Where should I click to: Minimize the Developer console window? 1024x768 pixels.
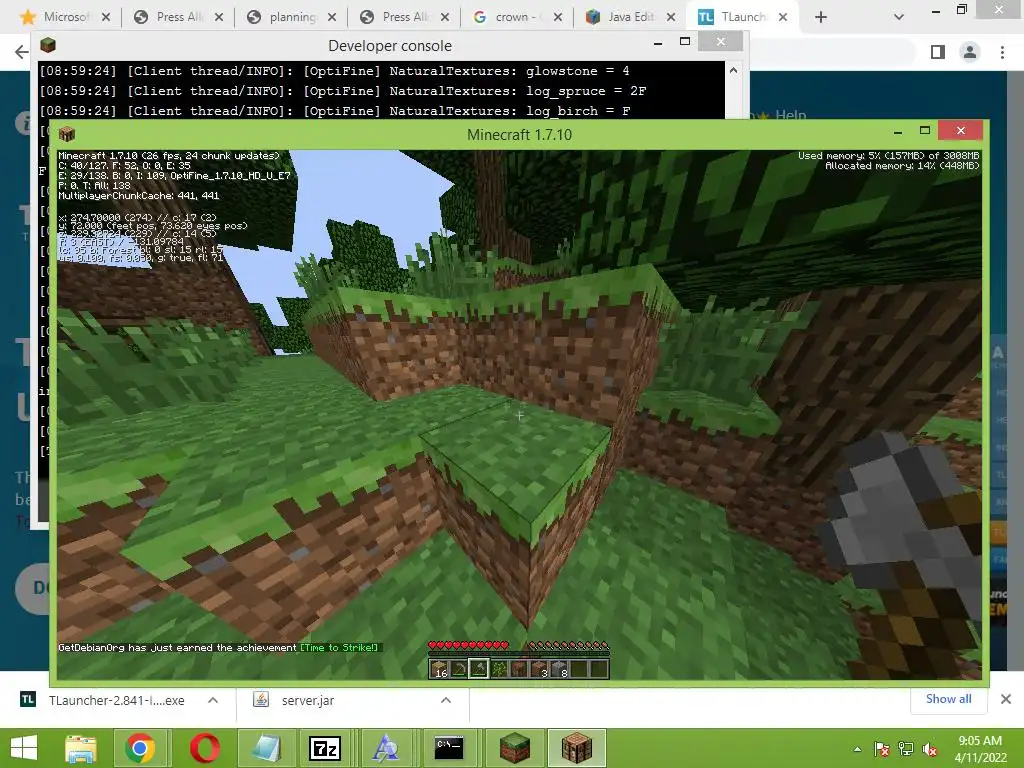click(658, 43)
